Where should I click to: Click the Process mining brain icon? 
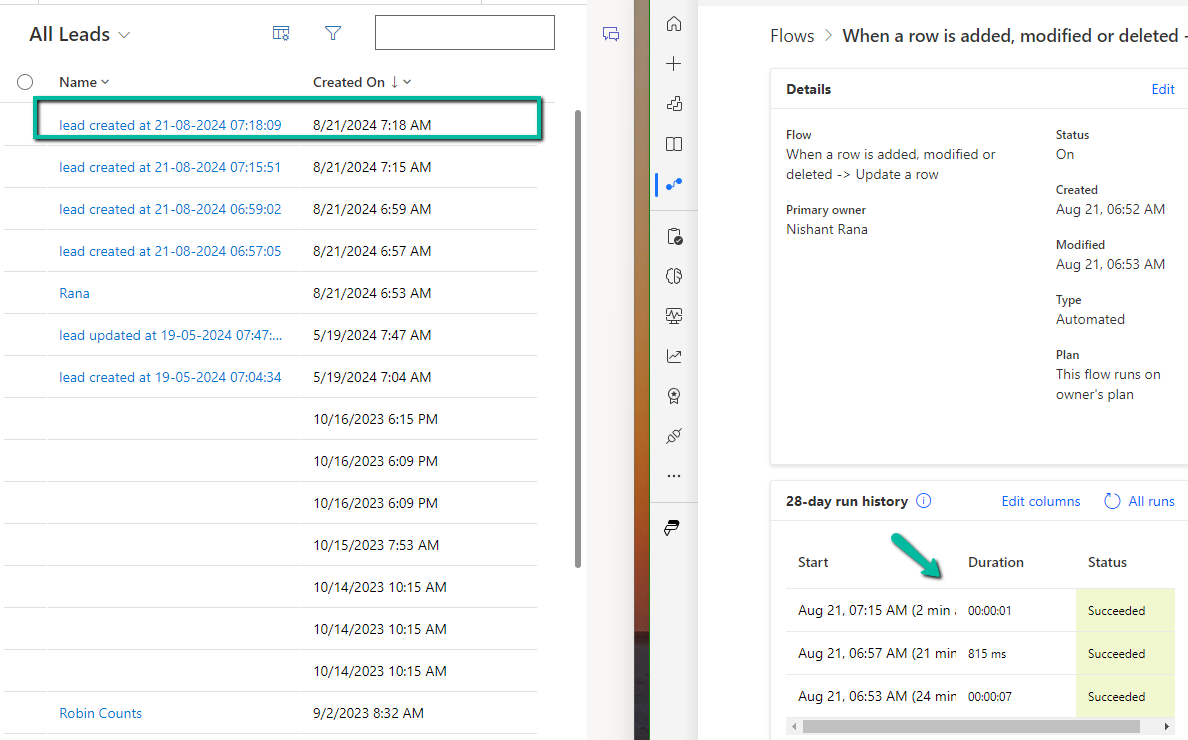point(674,276)
